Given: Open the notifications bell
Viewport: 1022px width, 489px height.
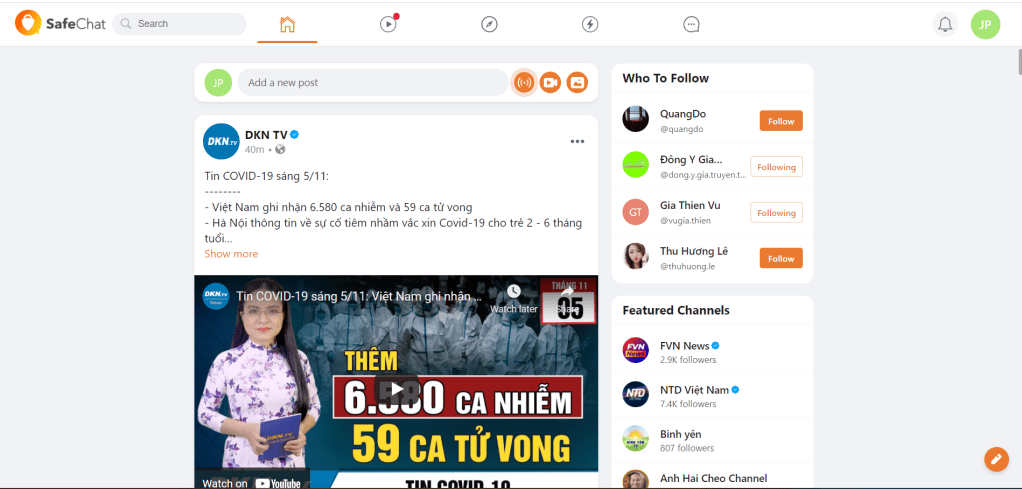Looking at the screenshot, I should click(x=944, y=24).
